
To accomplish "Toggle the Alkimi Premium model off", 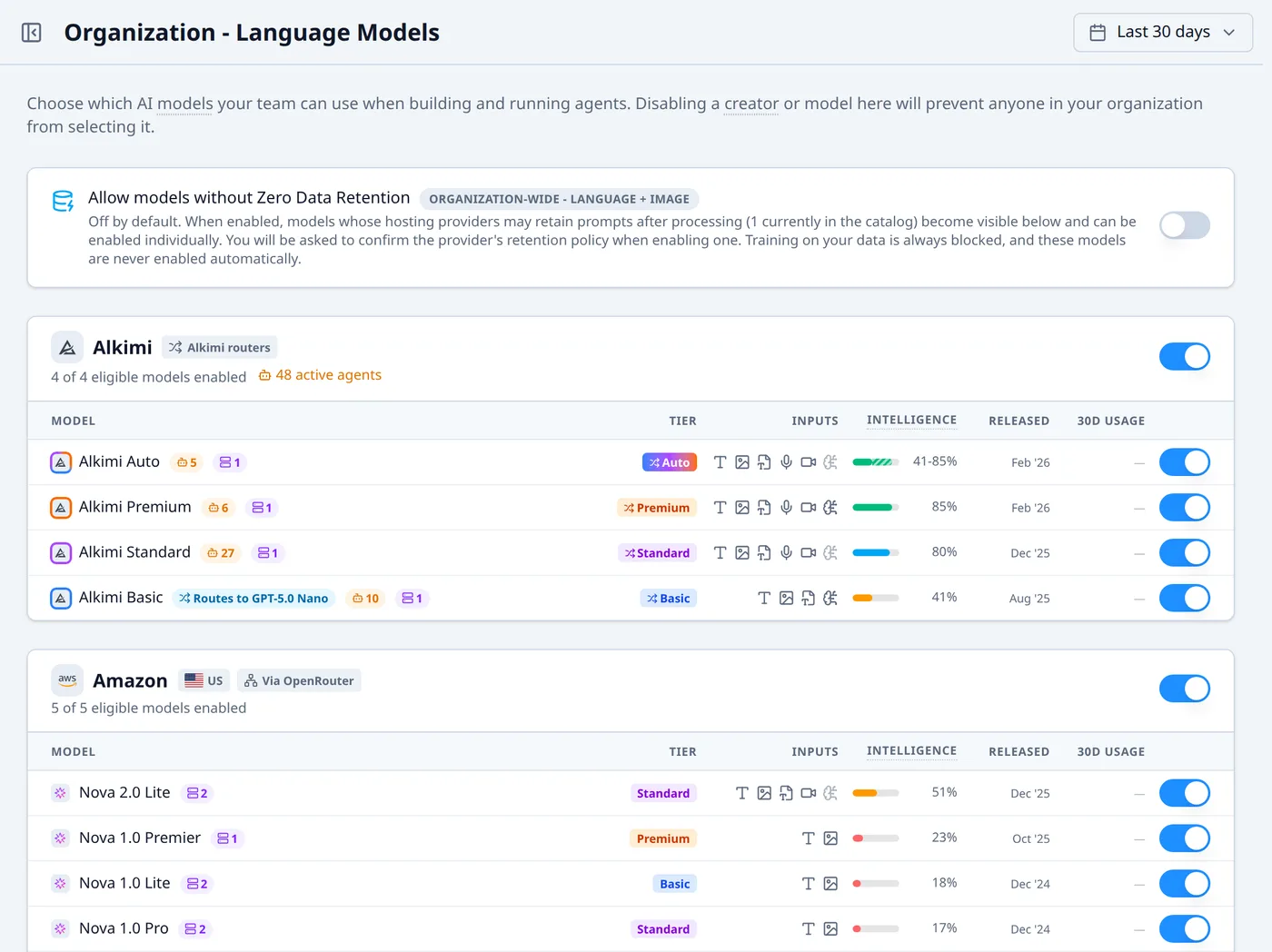I will (1184, 508).
